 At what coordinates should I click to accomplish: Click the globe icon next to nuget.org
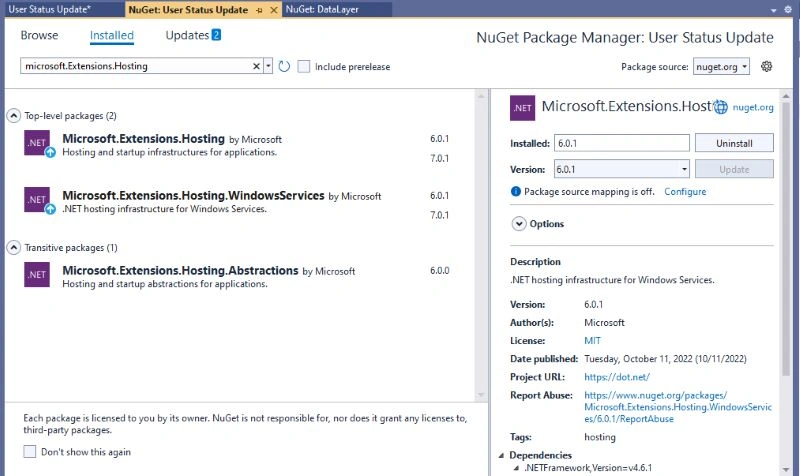[720, 107]
